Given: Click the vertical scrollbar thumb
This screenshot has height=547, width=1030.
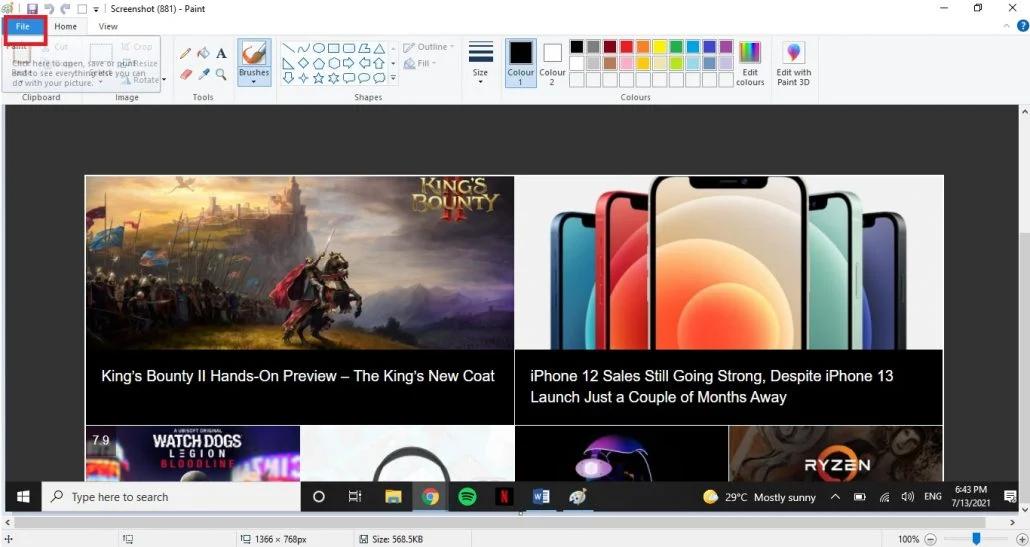Looking at the screenshot, I should pos(1024,368).
